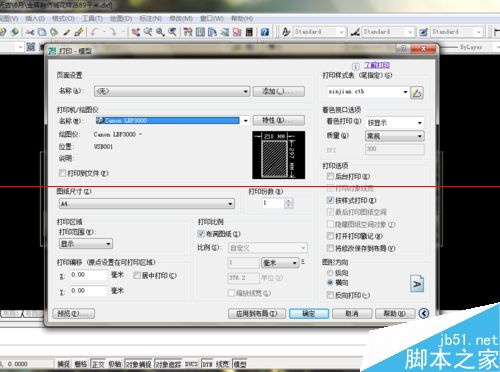Click the 特性 printer properties button
500x372 pixels.
click(x=279, y=120)
